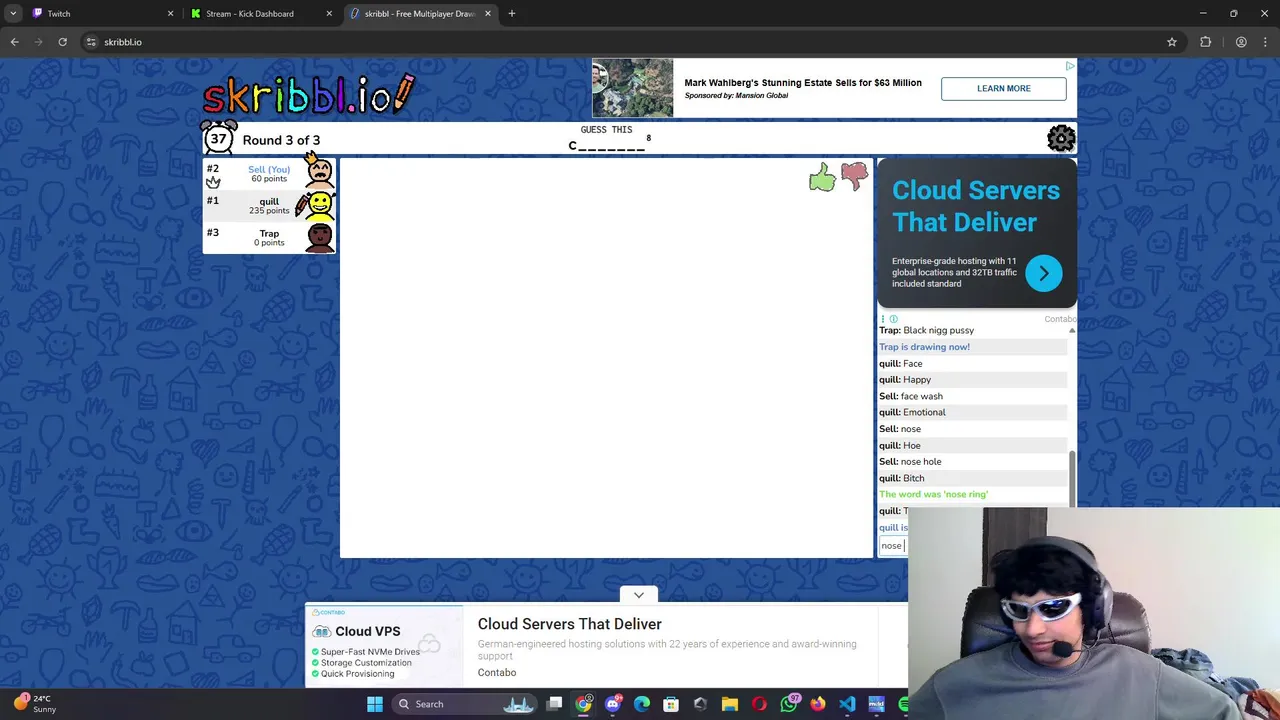Open Visual Studio Code from taskbar
Screen dimensions: 1280x720
point(847,704)
